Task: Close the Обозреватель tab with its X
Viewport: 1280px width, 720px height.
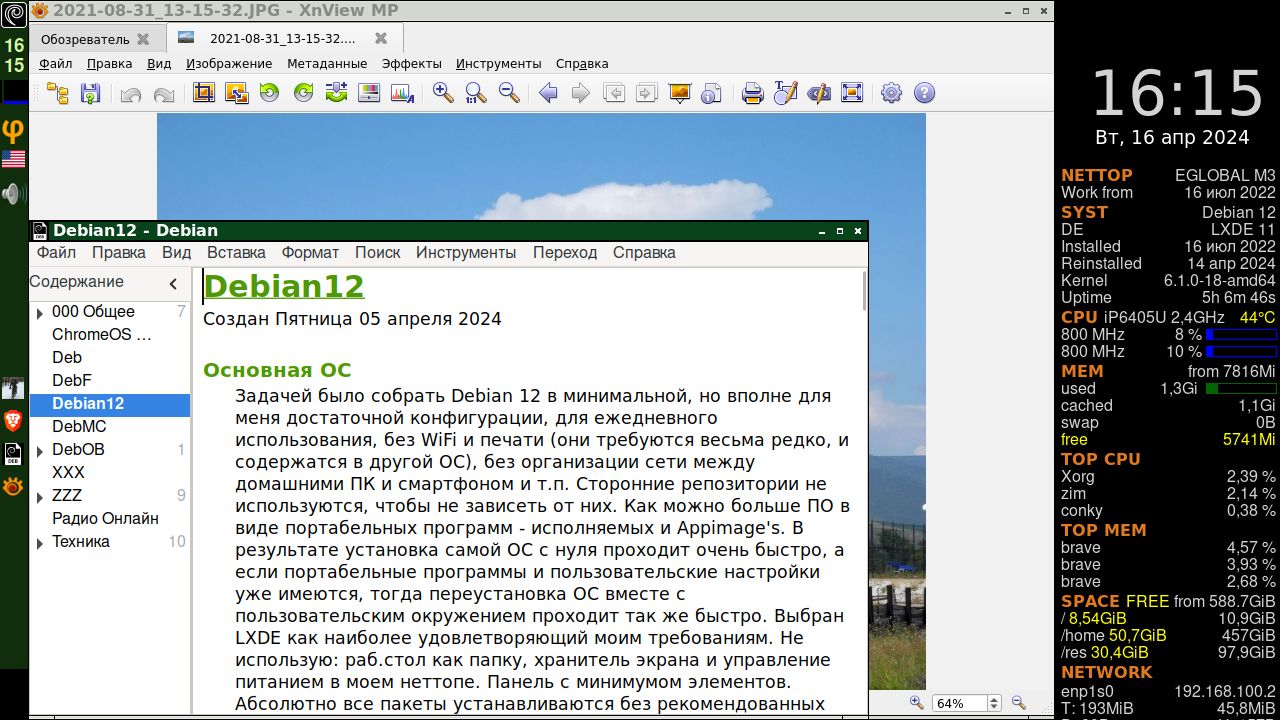Action: 143,39
